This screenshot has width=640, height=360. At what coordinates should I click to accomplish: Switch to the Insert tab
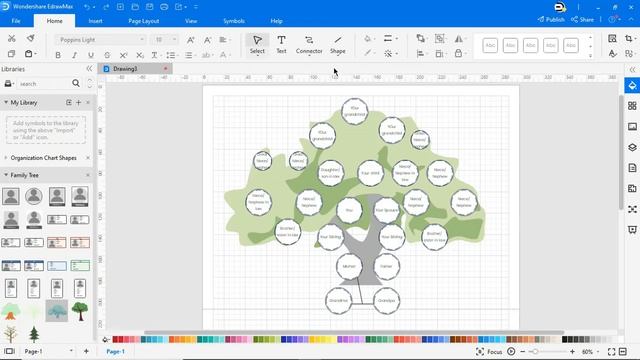96,21
